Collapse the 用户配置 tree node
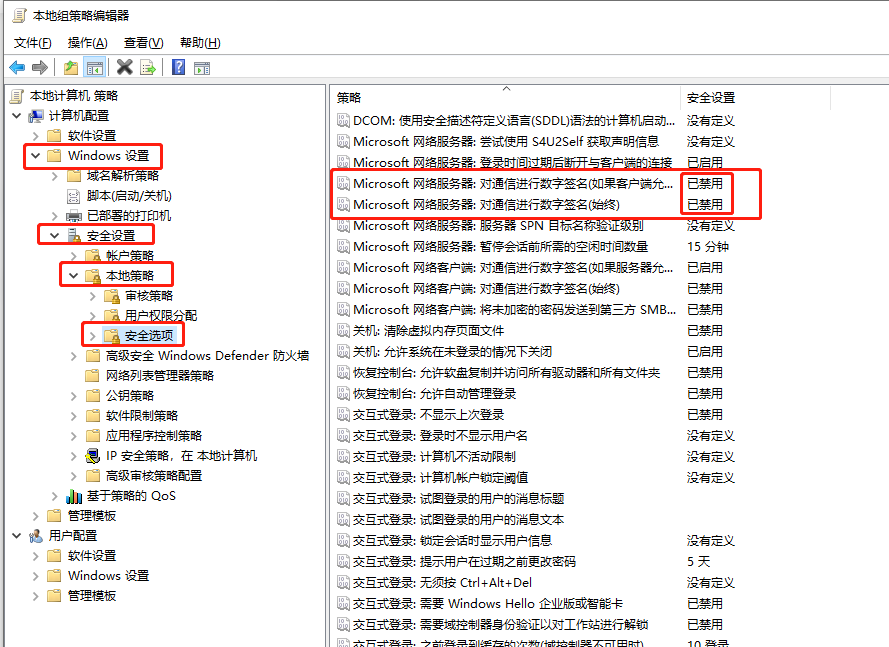Screen dimensions: 889x647 17,536
